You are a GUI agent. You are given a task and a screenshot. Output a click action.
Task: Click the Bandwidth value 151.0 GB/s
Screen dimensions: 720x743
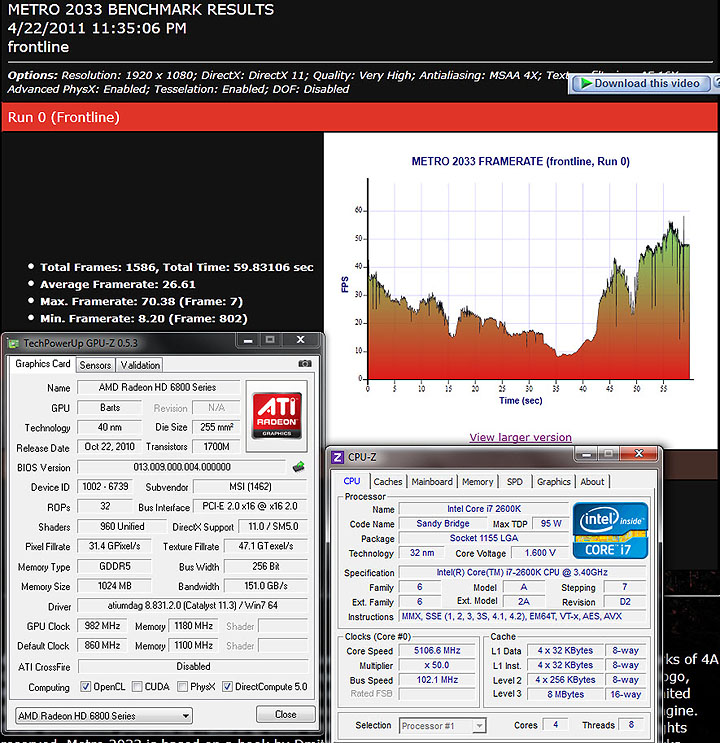pyautogui.click(x=266, y=586)
